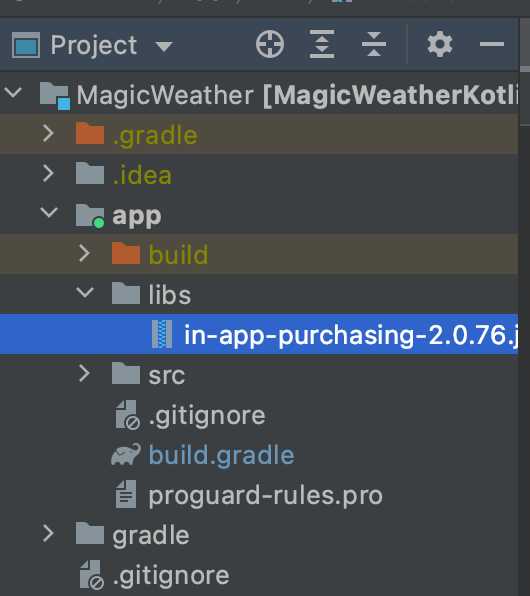Expand the .gradle folder

[x=48, y=134]
